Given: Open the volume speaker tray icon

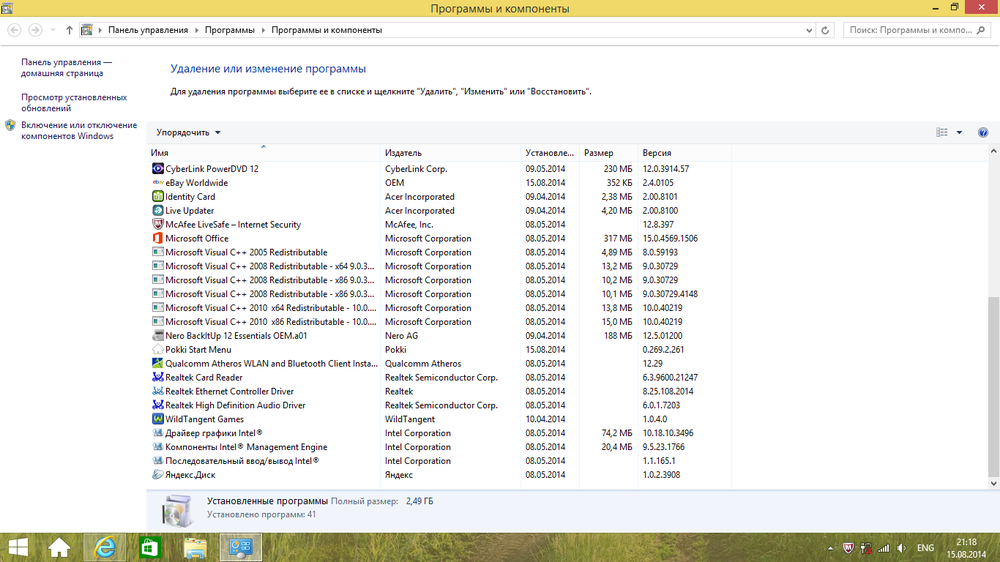Looking at the screenshot, I should tap(901, 548).
